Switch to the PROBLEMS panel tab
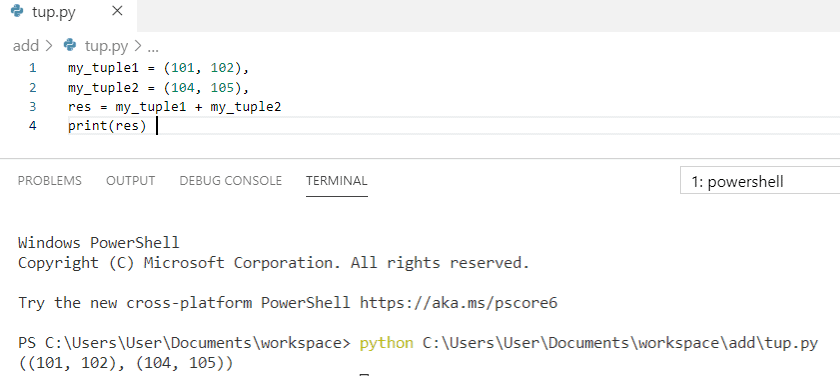 point(50,181)
